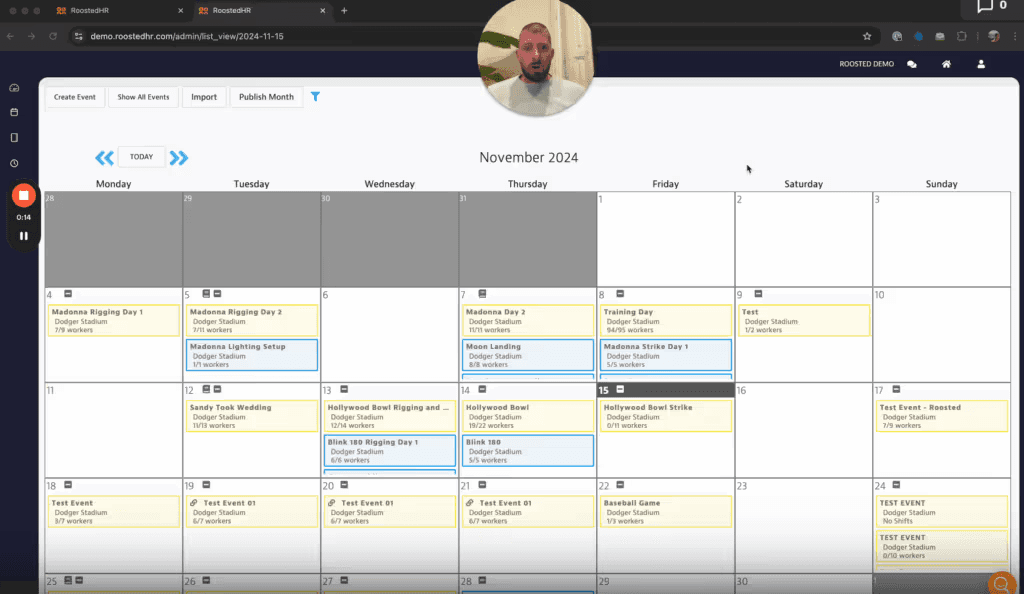This screenshot has height=594, width=1024.
Task: Click the browser back arrow
Action: [x=10, y=37]
